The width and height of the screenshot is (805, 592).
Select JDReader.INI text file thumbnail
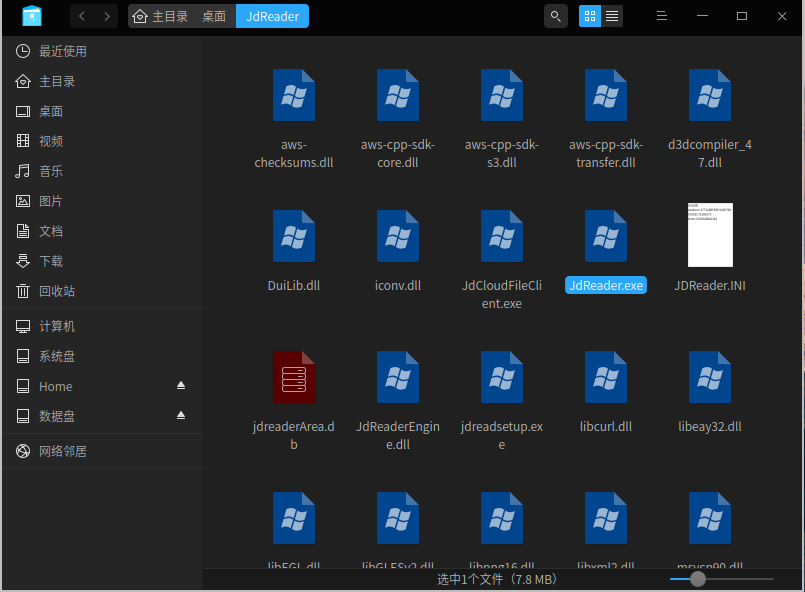710,235
